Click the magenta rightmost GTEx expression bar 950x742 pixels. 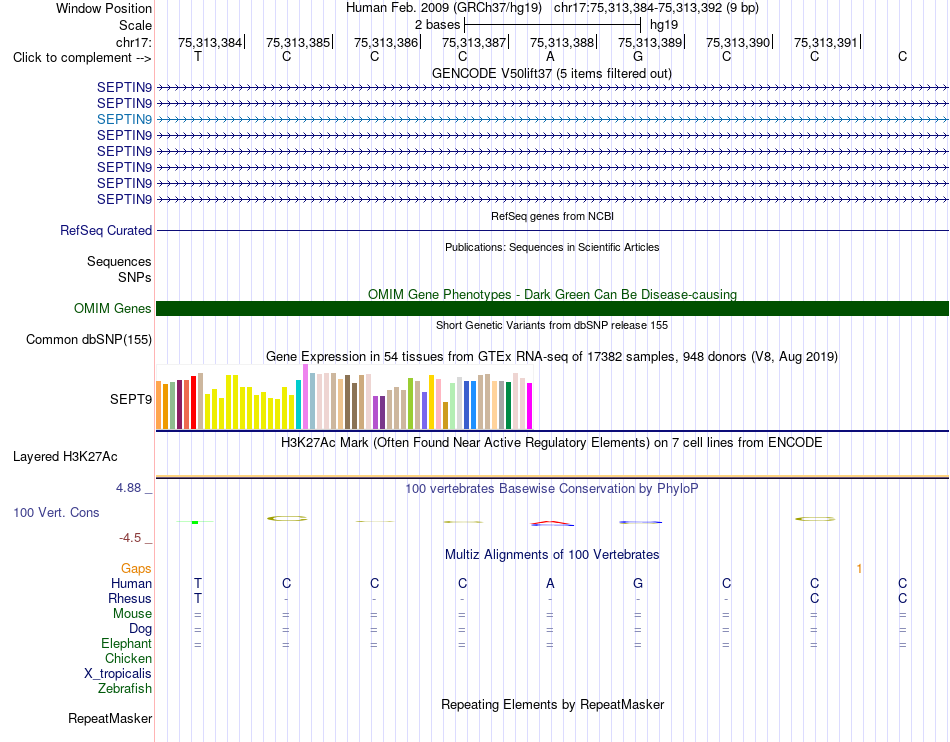[x=530, y=406]
